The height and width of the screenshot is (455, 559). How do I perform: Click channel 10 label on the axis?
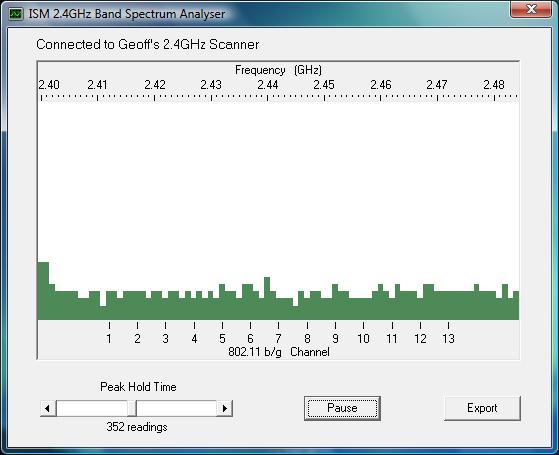click(x=363, y=338)
